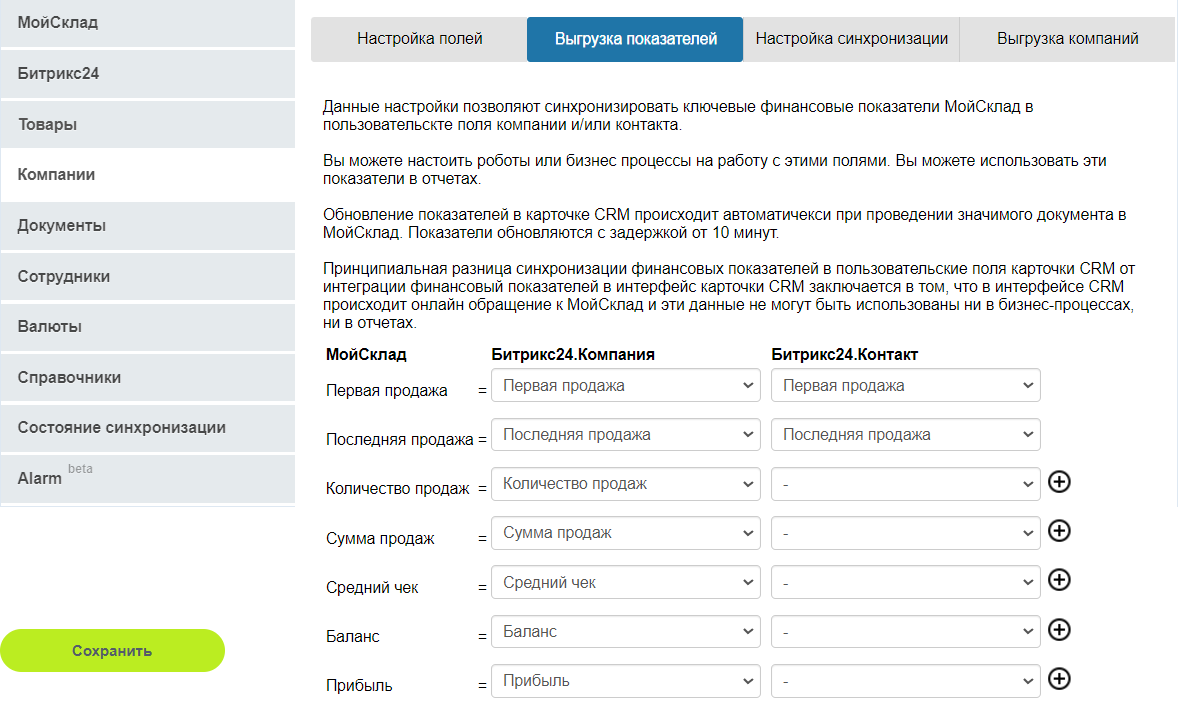The image size is (1178, 724).
Task: Add contact mapping for Средний чек metric
Action: (1060, 580)
